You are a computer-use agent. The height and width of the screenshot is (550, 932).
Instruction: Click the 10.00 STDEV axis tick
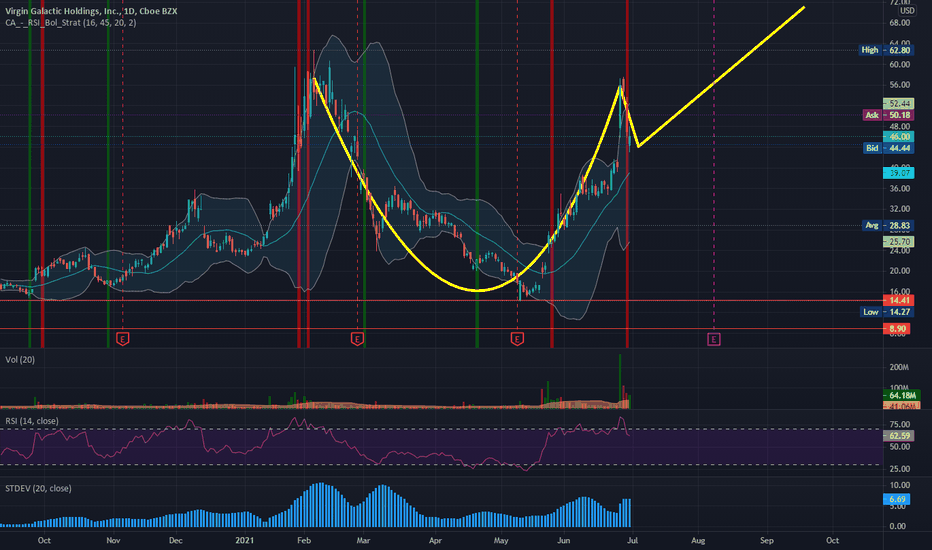[899, 485]
